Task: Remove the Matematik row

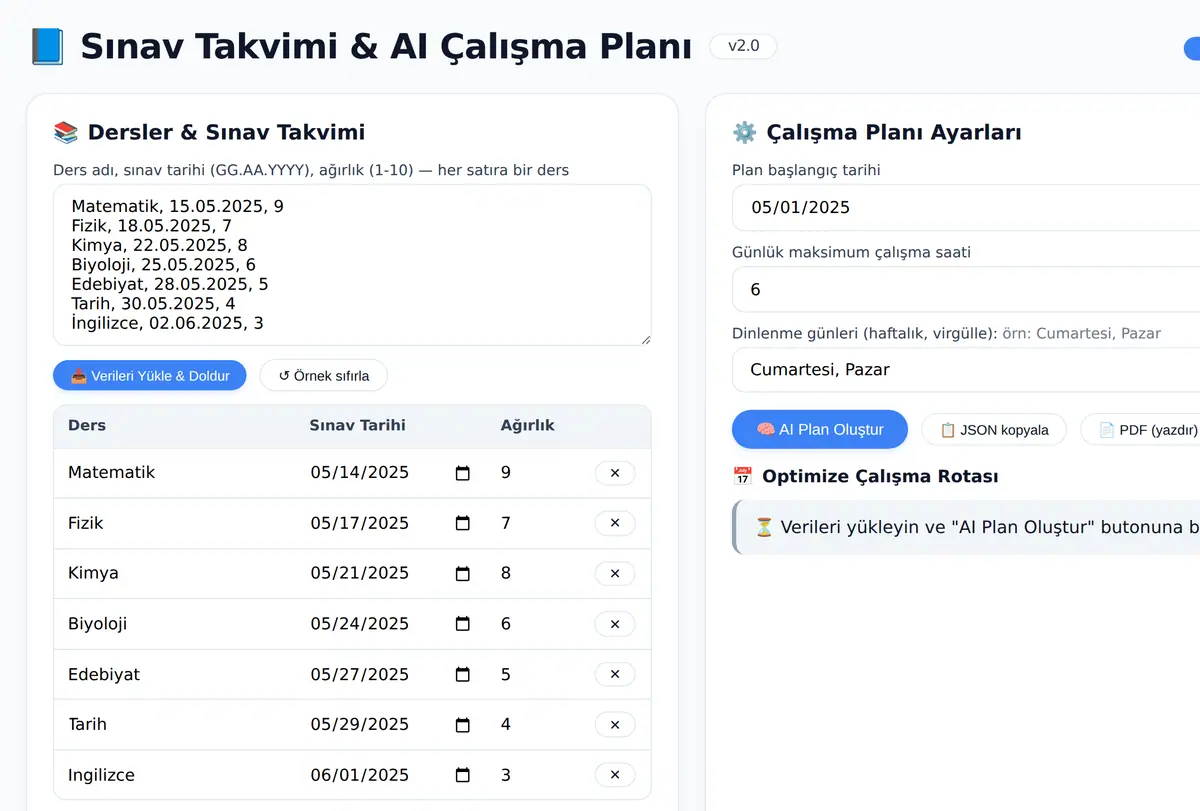Action: (615, 473)
